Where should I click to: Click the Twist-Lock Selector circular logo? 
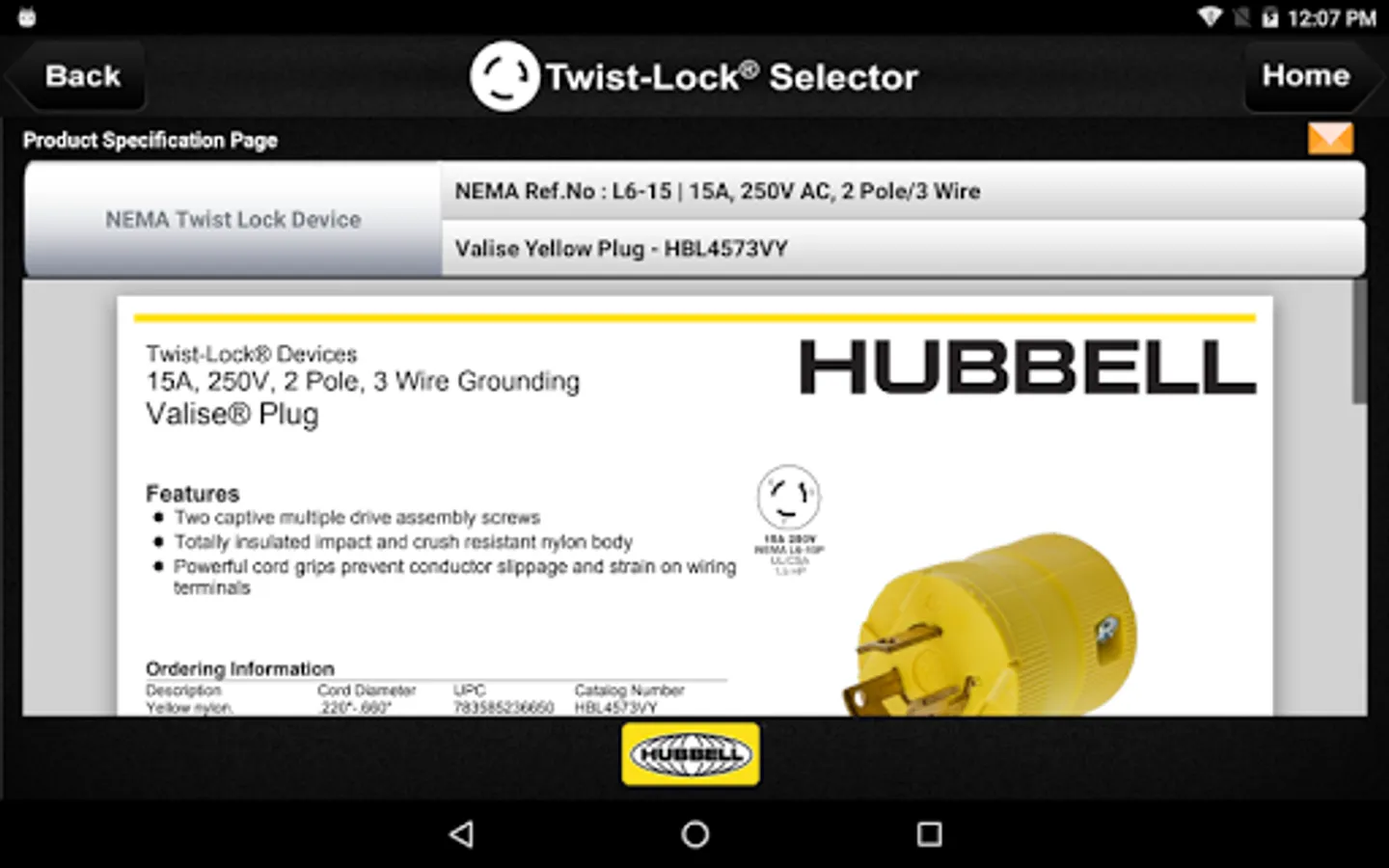[504, 76]
